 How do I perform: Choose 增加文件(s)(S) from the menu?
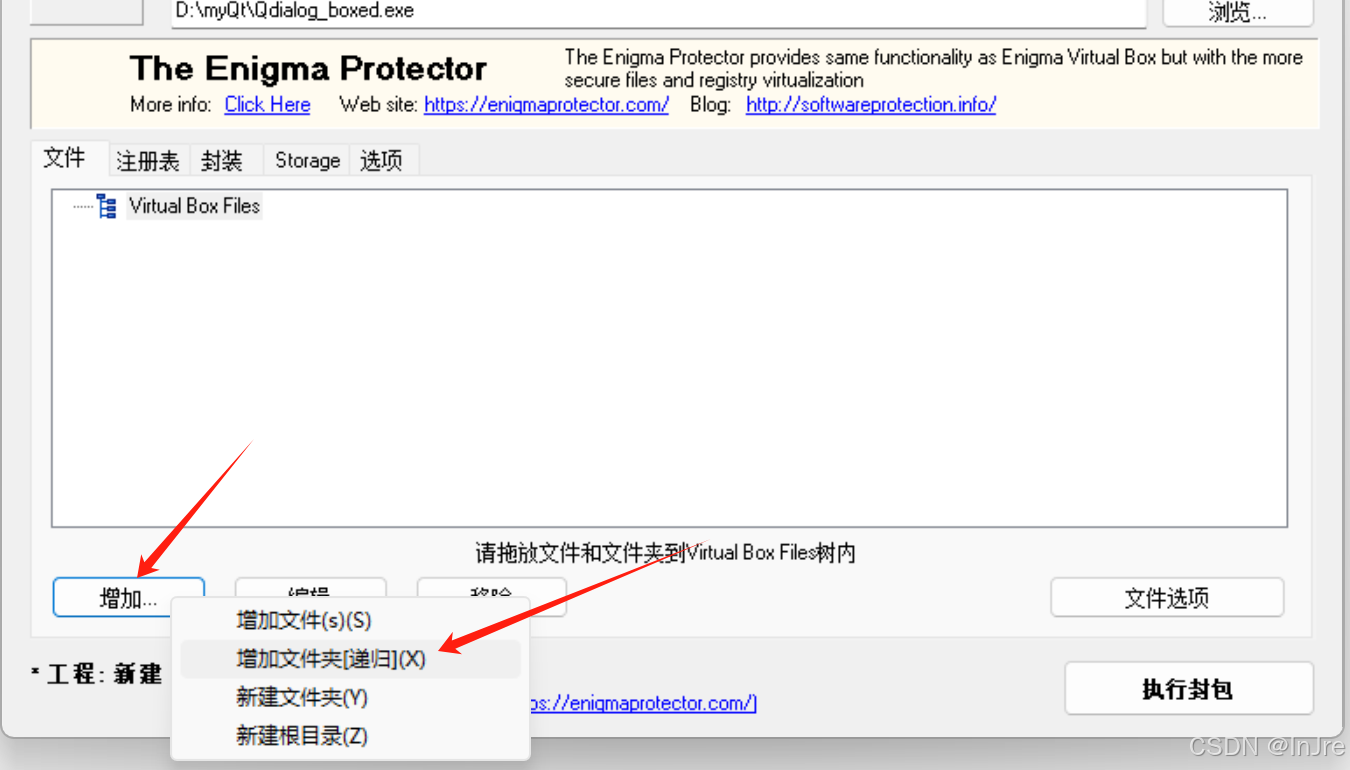click(x=351, y=620)
